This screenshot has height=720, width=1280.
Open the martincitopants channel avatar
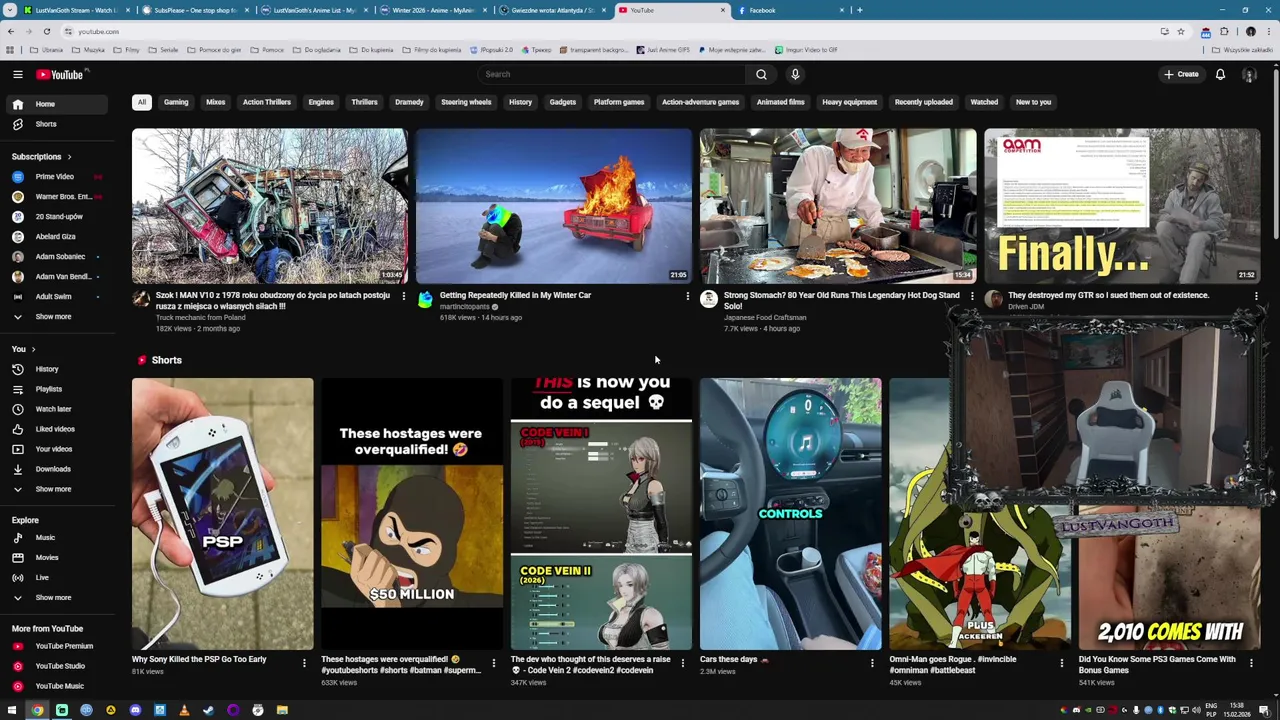tap(425, 299)
